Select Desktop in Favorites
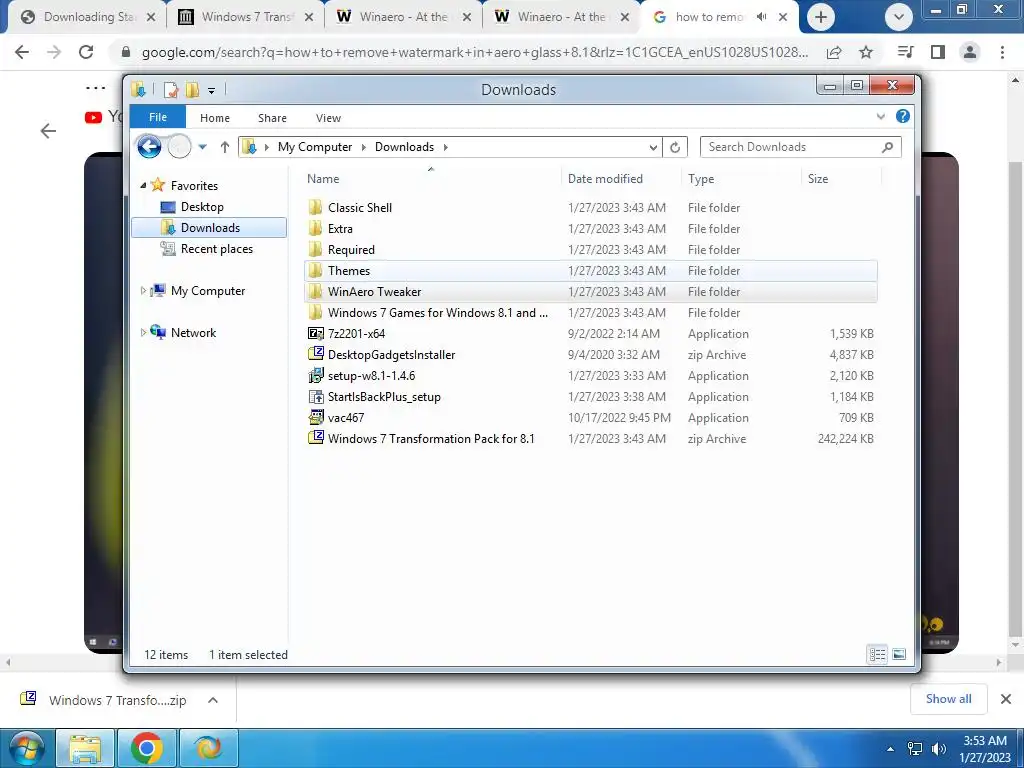Viewport: 1024px width, 768px height. coord(202,207)
